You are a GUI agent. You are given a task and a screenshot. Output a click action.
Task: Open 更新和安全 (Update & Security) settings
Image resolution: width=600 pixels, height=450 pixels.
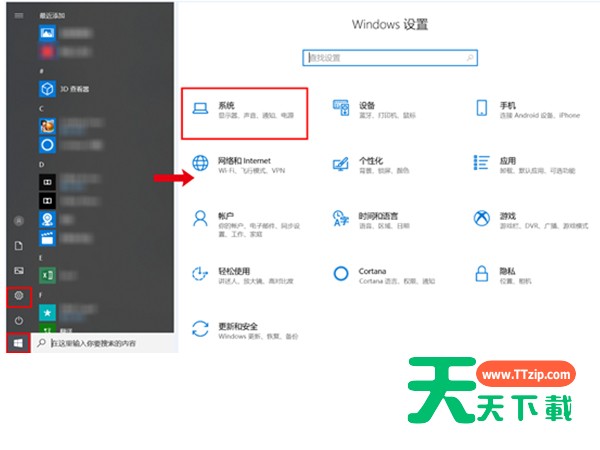pos(245,330)
